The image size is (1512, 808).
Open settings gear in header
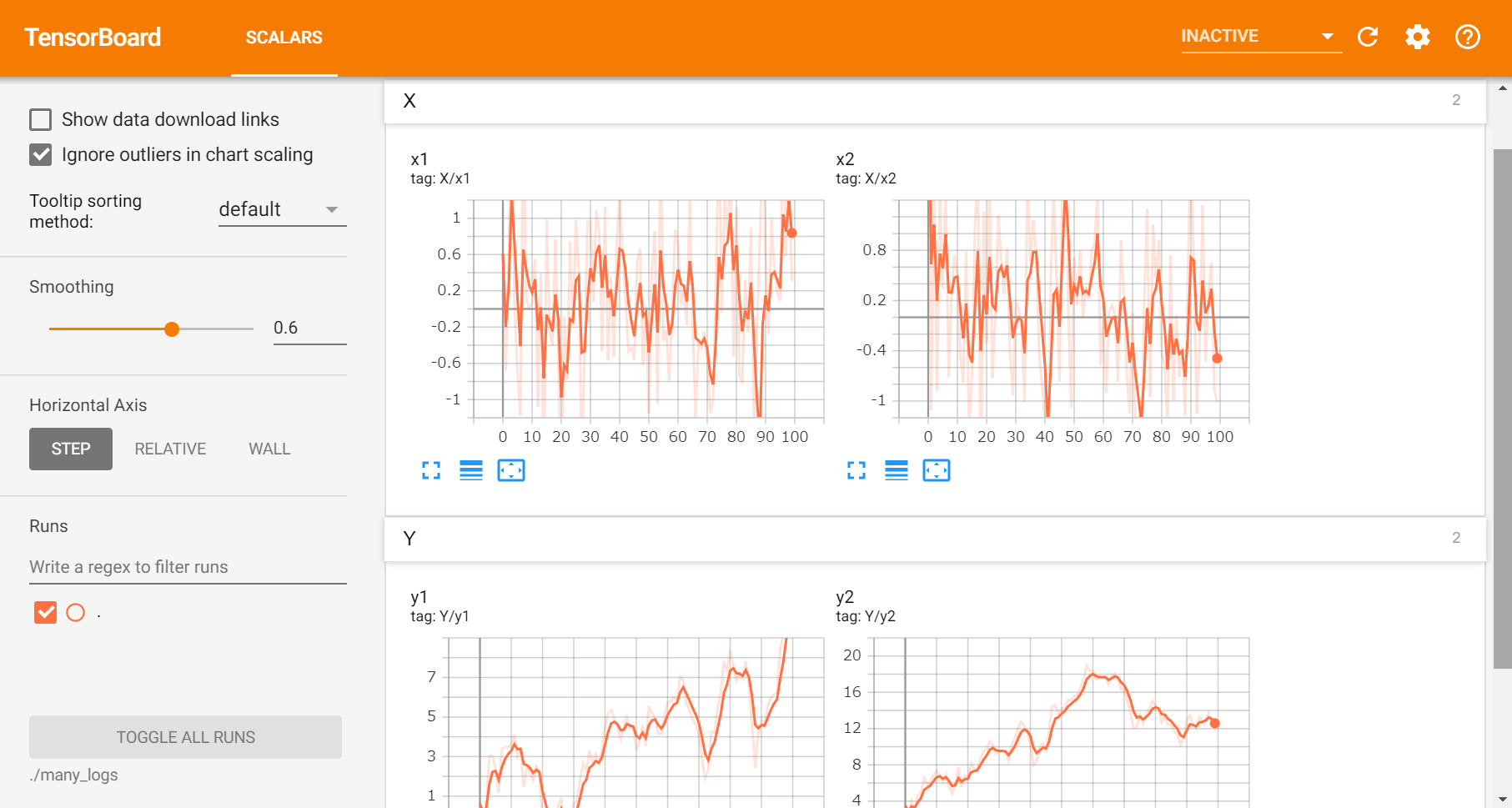point(1418,37)
